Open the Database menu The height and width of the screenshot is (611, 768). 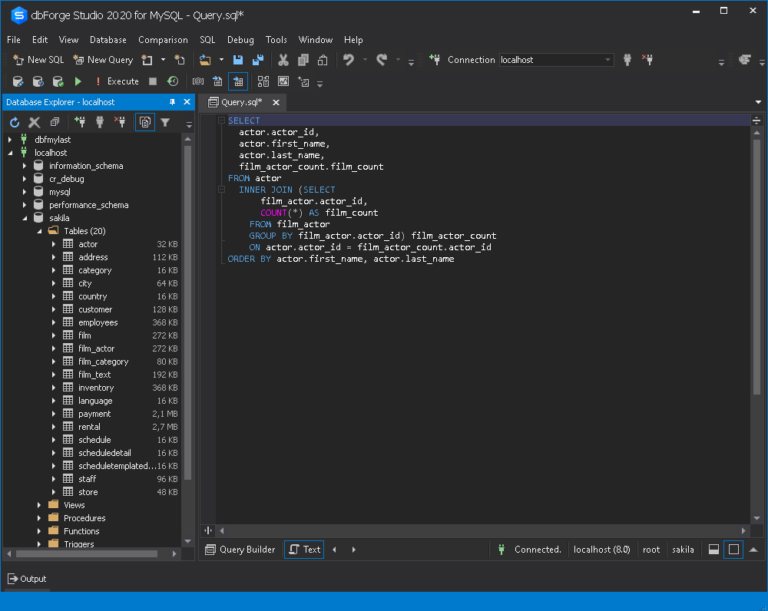[108, 40]
